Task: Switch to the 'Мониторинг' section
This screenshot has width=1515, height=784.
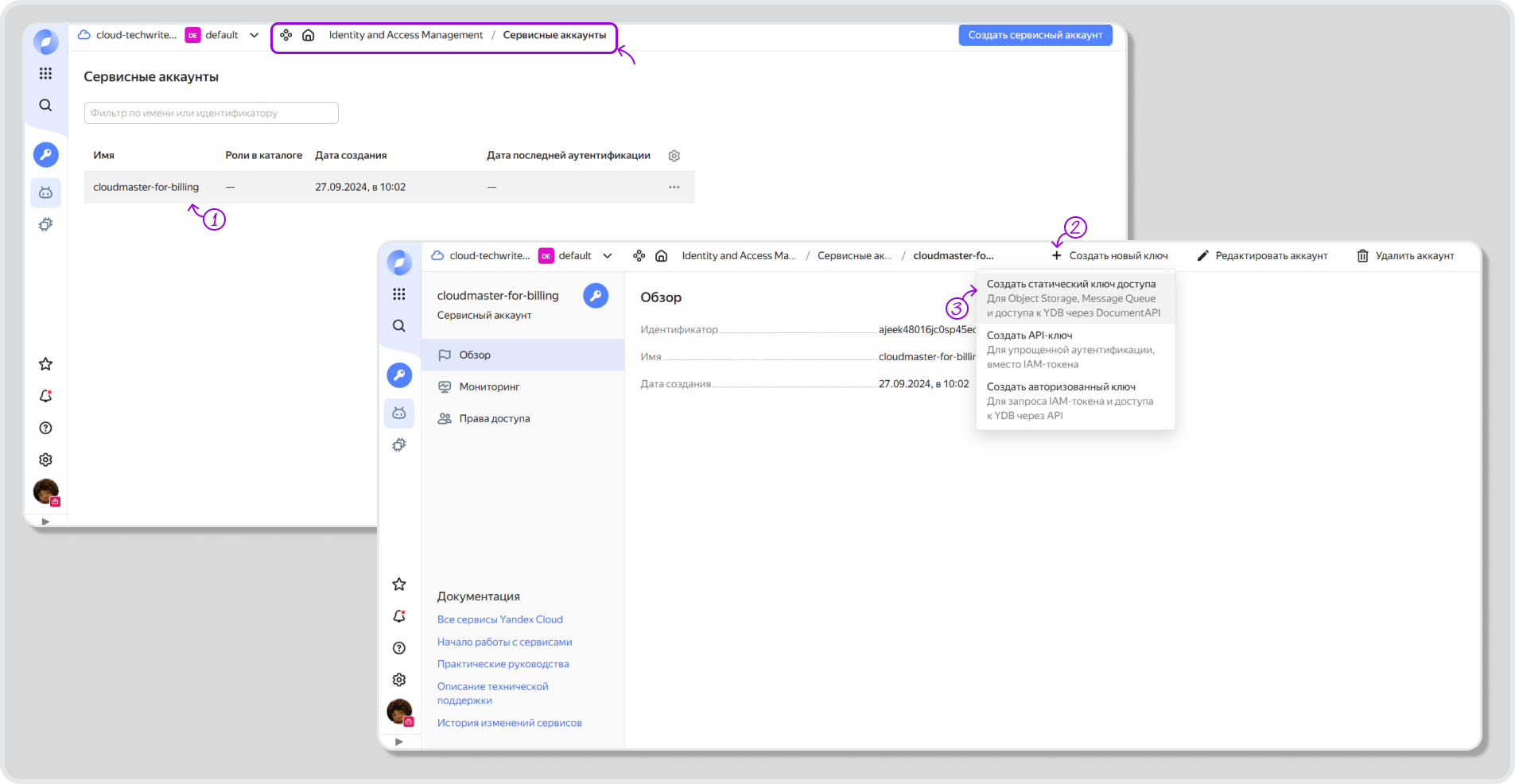Action: [489, 387]
